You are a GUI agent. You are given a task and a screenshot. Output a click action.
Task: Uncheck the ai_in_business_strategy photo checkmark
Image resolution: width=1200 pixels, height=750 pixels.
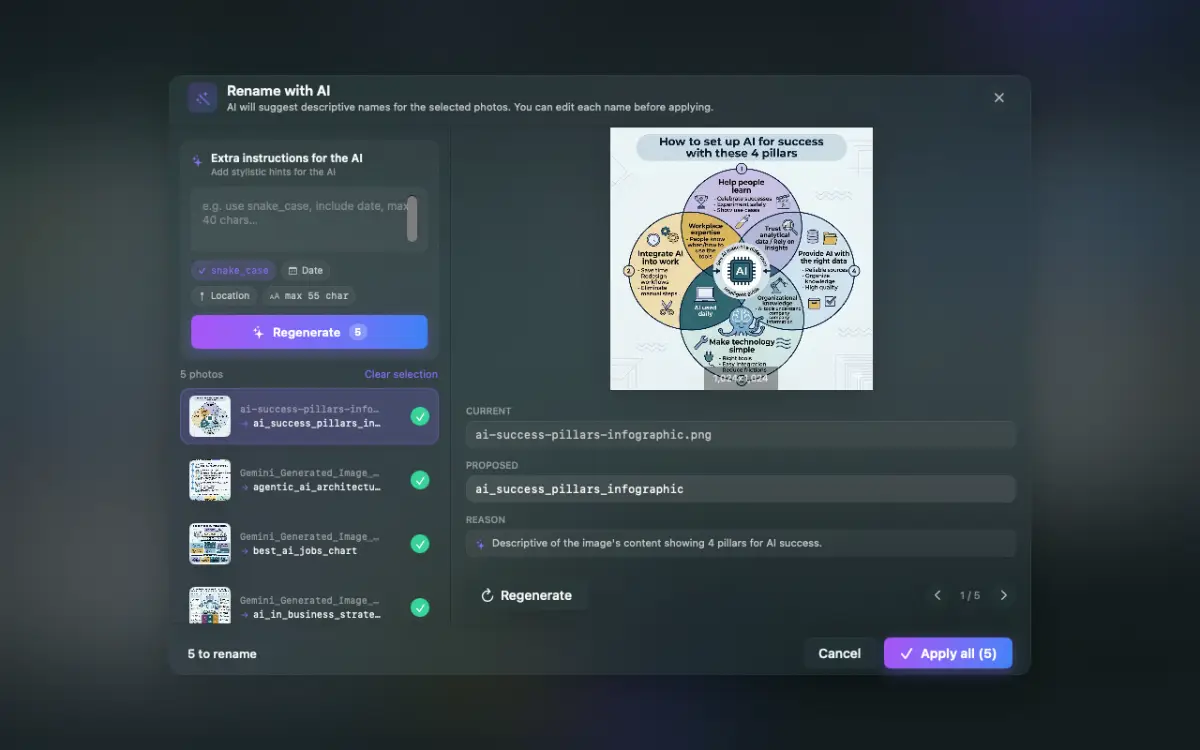420,607
